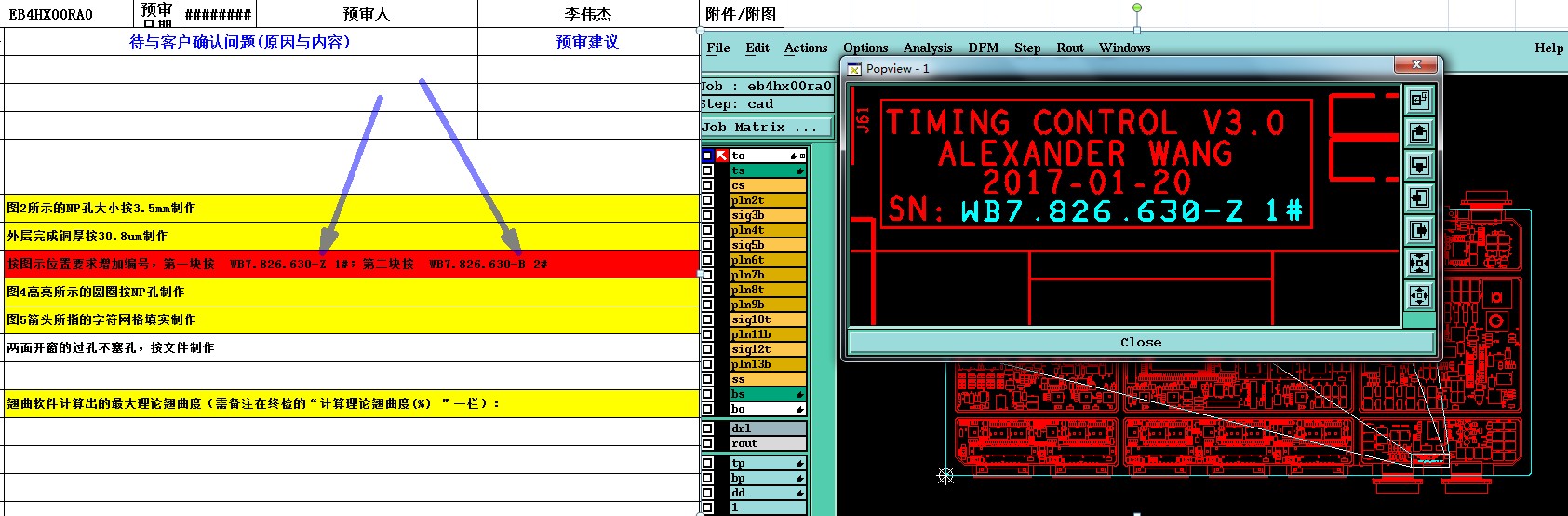The width and height of the screenshot is (1568, 516).
Task: Toggle the checkbox for layer sig3b
Action: [707, 215]
